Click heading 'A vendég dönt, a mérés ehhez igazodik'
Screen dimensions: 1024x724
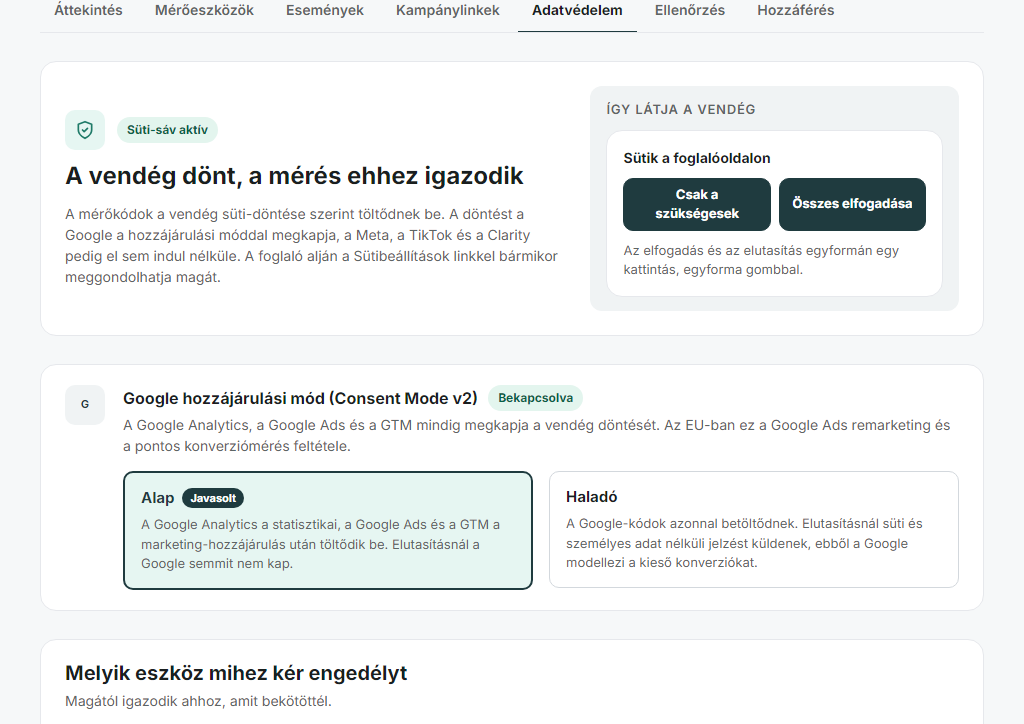point(294,176)
